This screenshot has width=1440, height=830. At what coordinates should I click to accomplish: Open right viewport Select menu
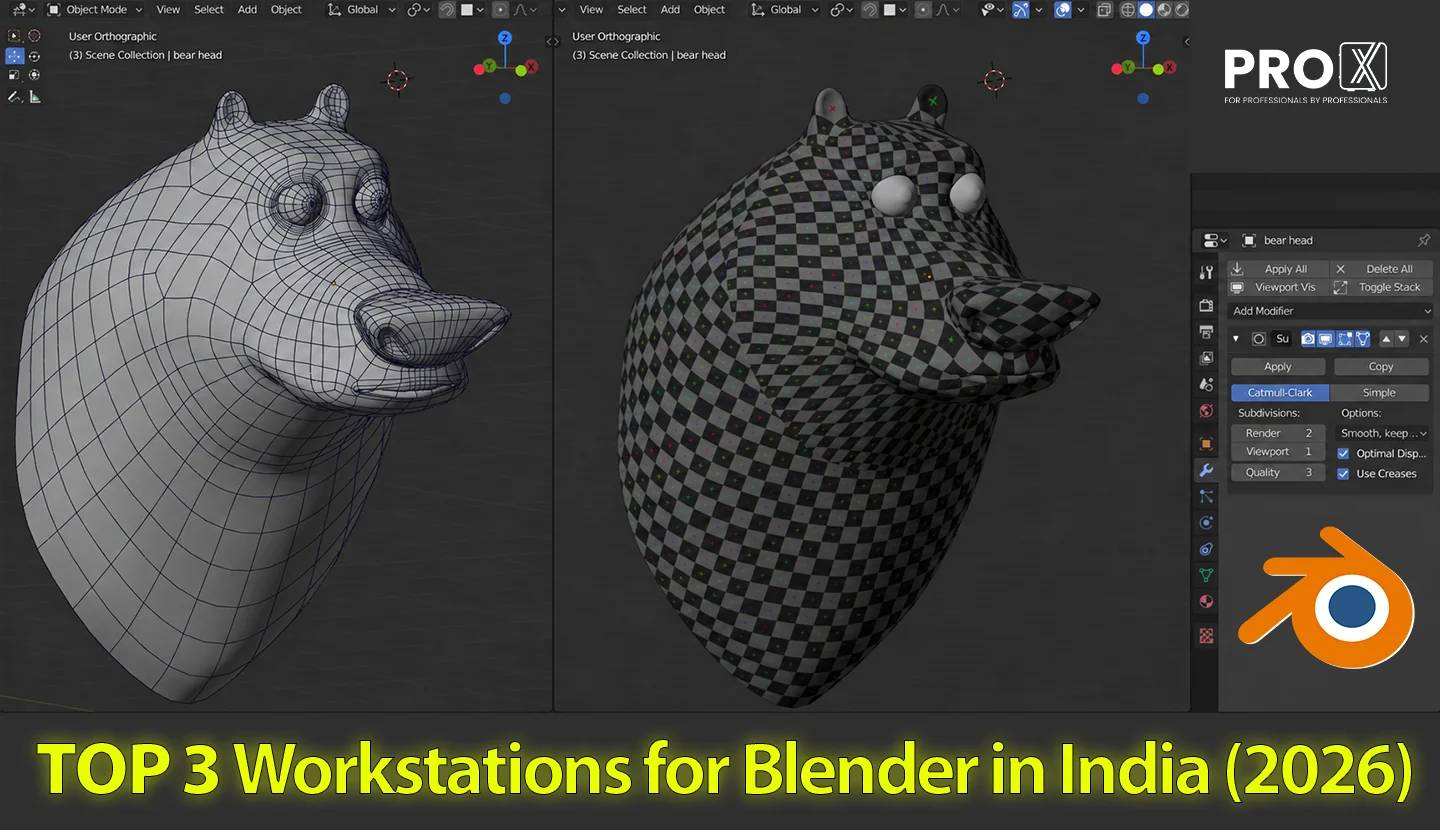click(632, 10)
